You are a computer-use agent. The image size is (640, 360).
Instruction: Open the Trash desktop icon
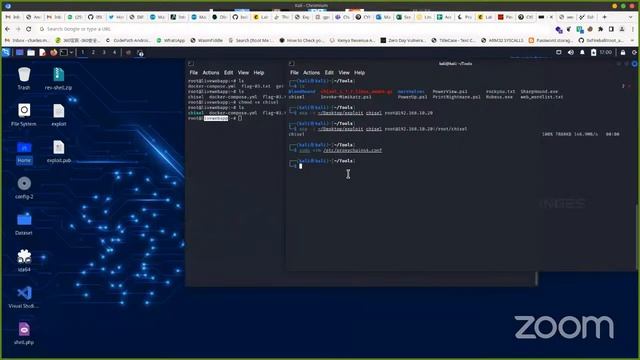24,79
